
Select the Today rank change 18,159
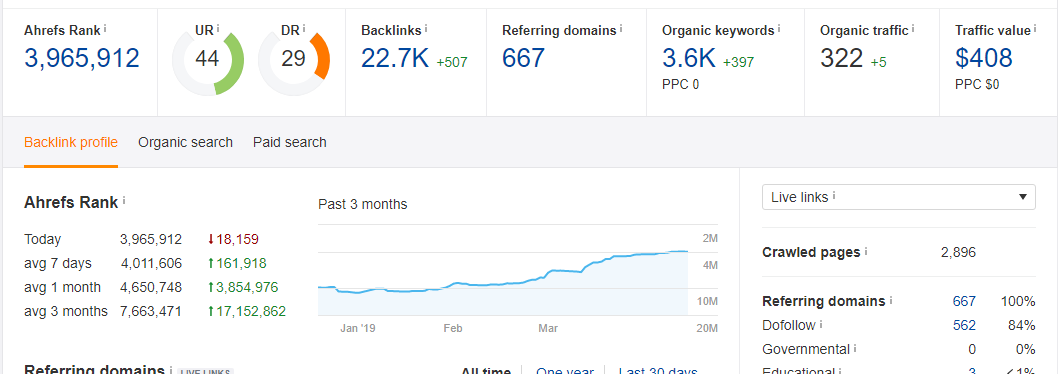coord(233,239)
